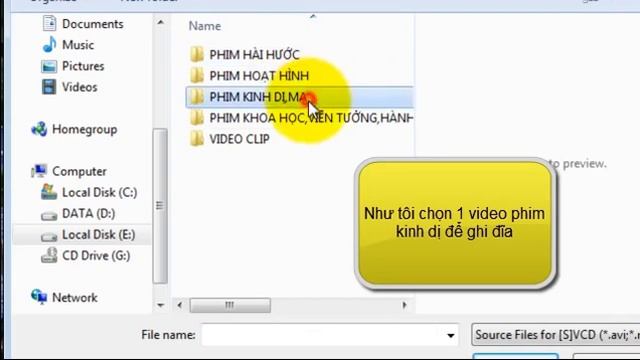
Task: Select the PHIM KHOA HỌC,VIỄN TƯỞNG folder
Action: coord(311,118)
